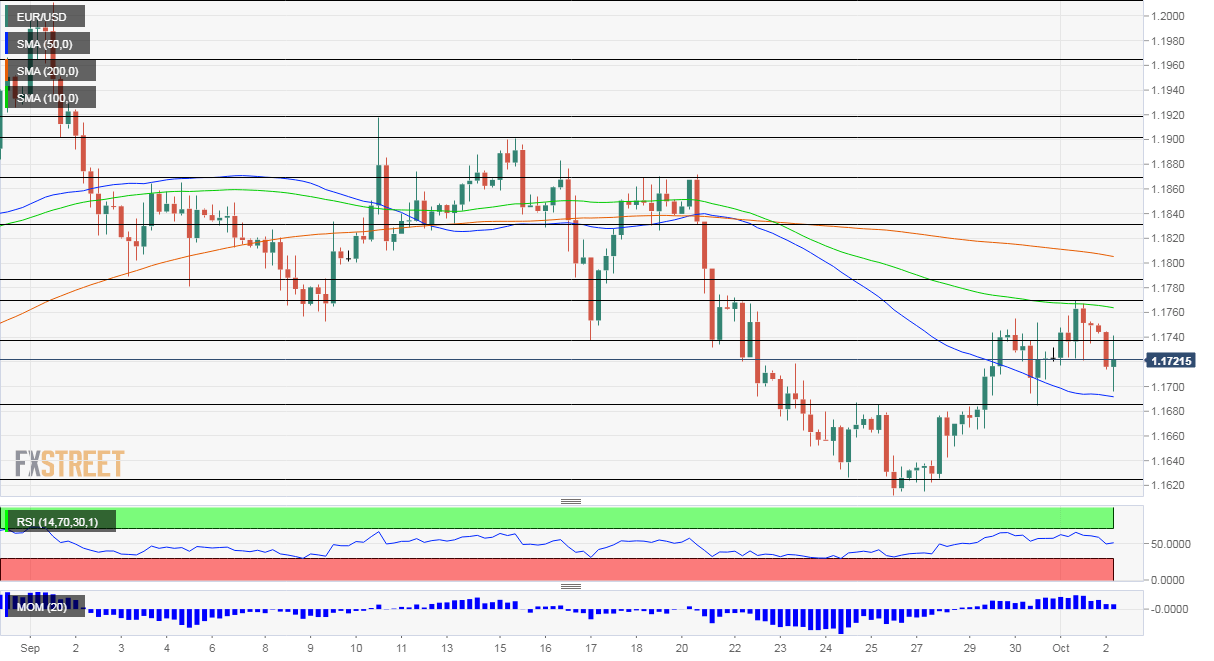This screenshot has width=1214, height=661.
Task: Click the 1.1640 price axis label
Action: tap(1168, 461)
